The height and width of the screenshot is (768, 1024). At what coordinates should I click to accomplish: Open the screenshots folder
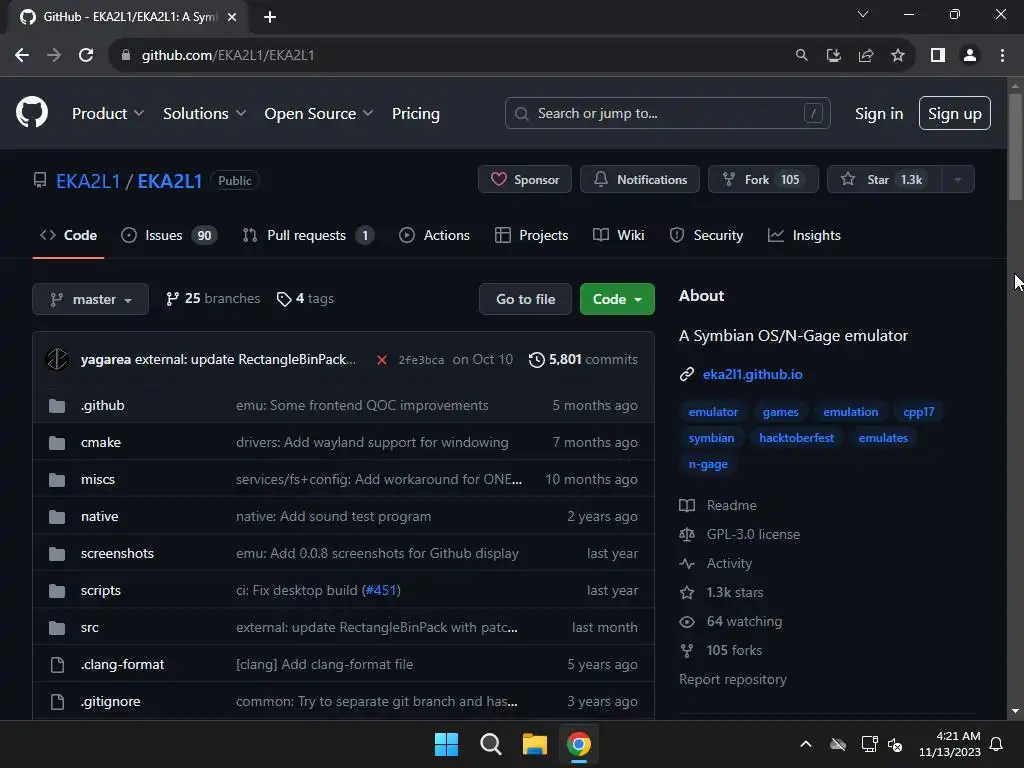point(118,554)
